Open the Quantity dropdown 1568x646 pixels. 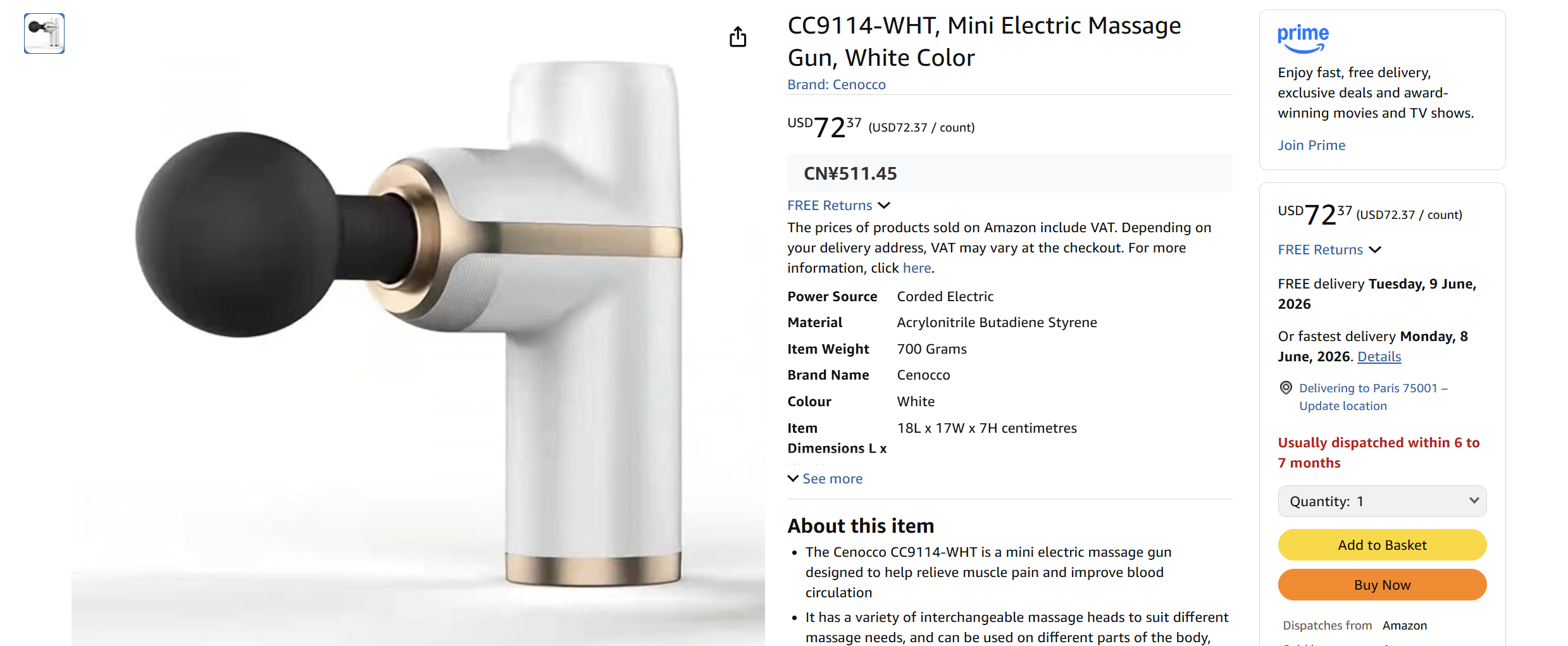tap(1382, 502)
